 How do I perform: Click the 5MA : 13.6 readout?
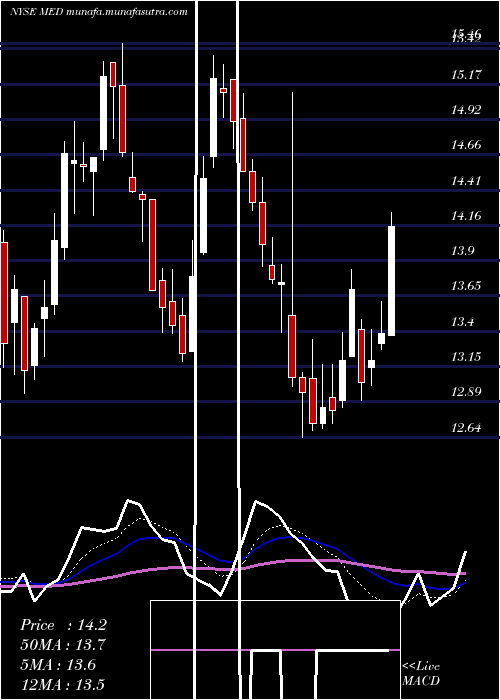[58, 665]
